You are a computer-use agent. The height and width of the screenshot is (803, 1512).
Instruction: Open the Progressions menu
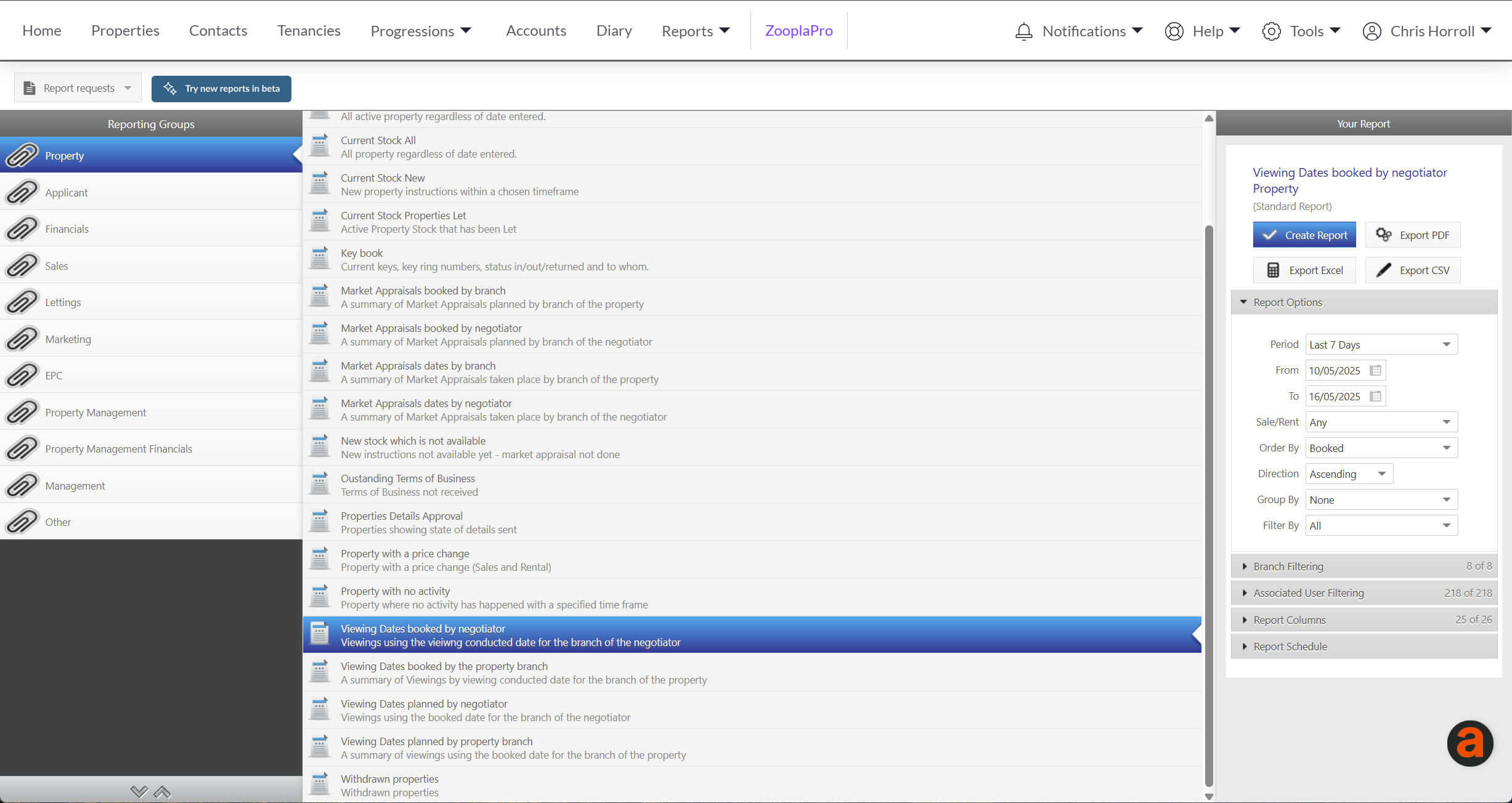tap(421, 31)
